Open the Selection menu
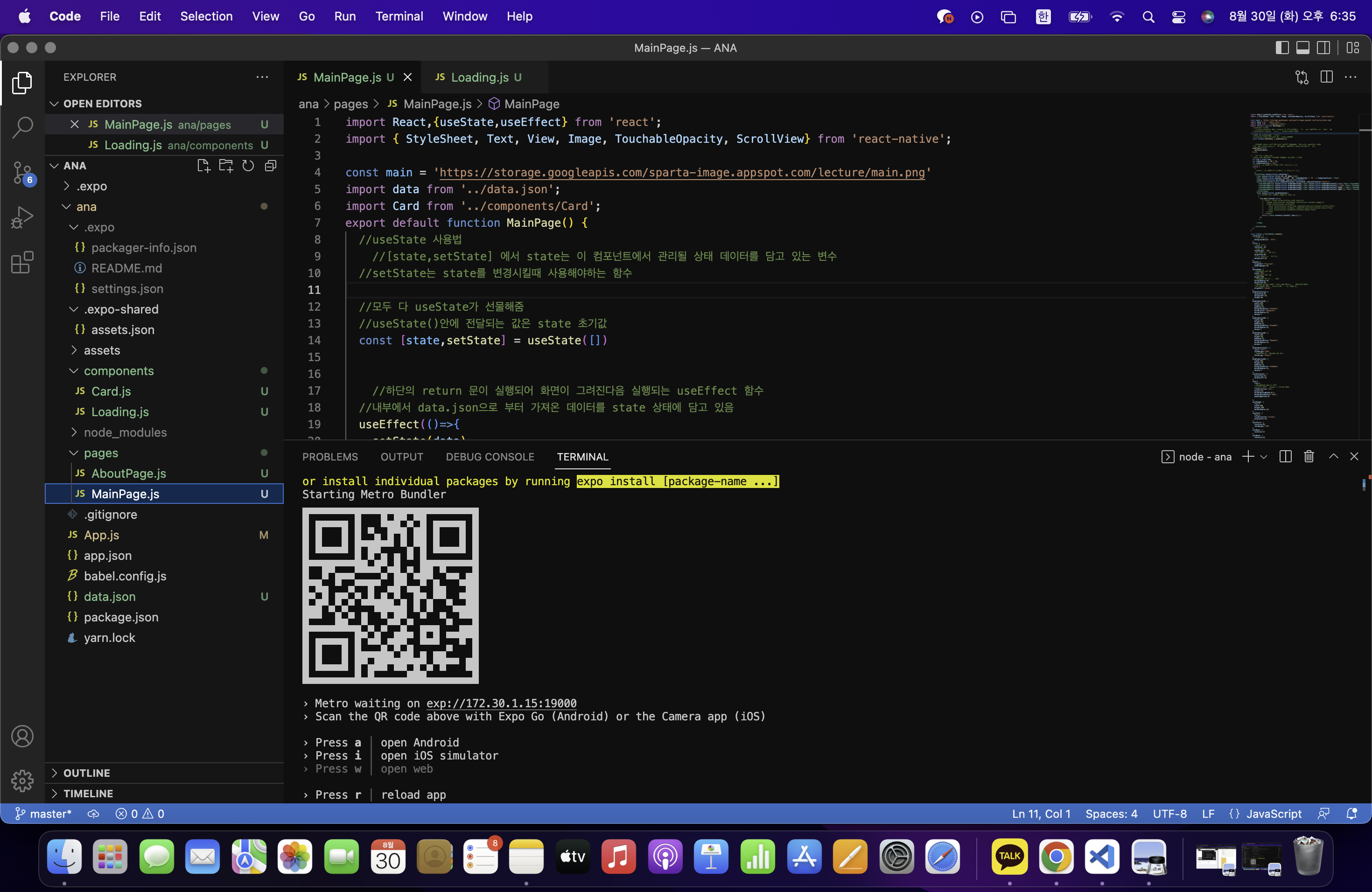Viewport: 1372px width, 892px height. [x=206, y=16]
